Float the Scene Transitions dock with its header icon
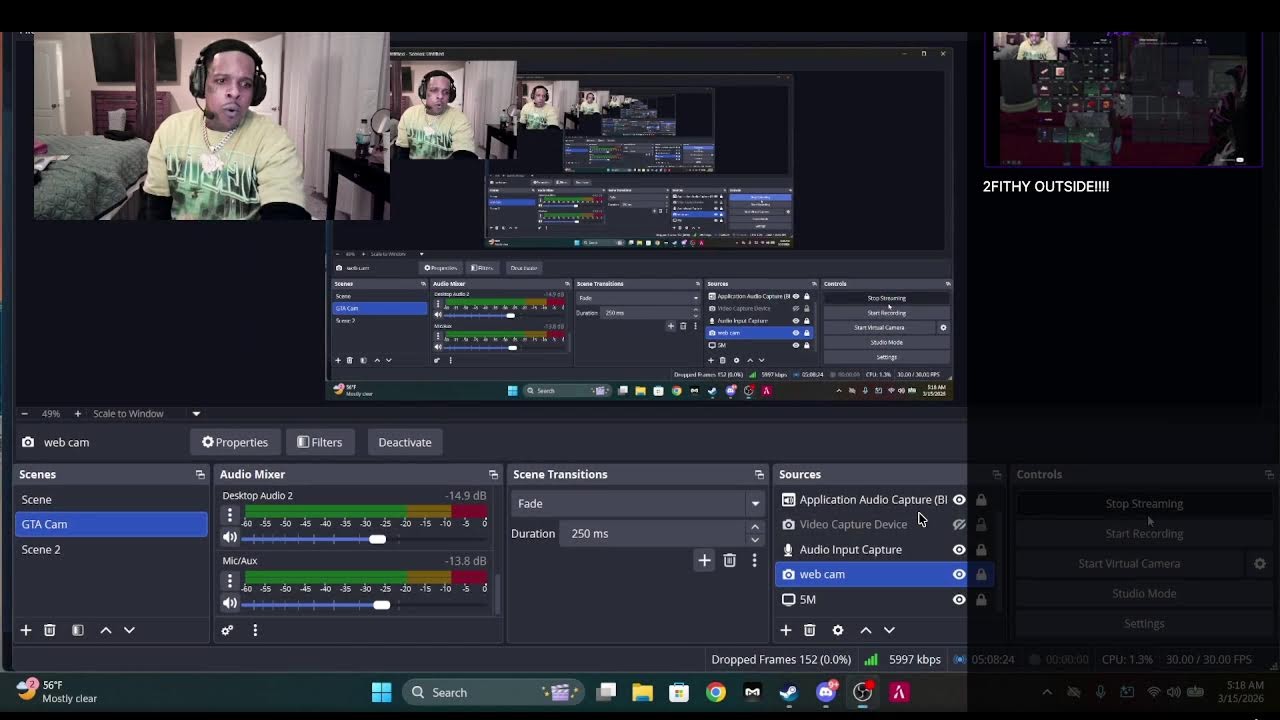The width and height of the screenshot is (1280, 720). (759, 474)
